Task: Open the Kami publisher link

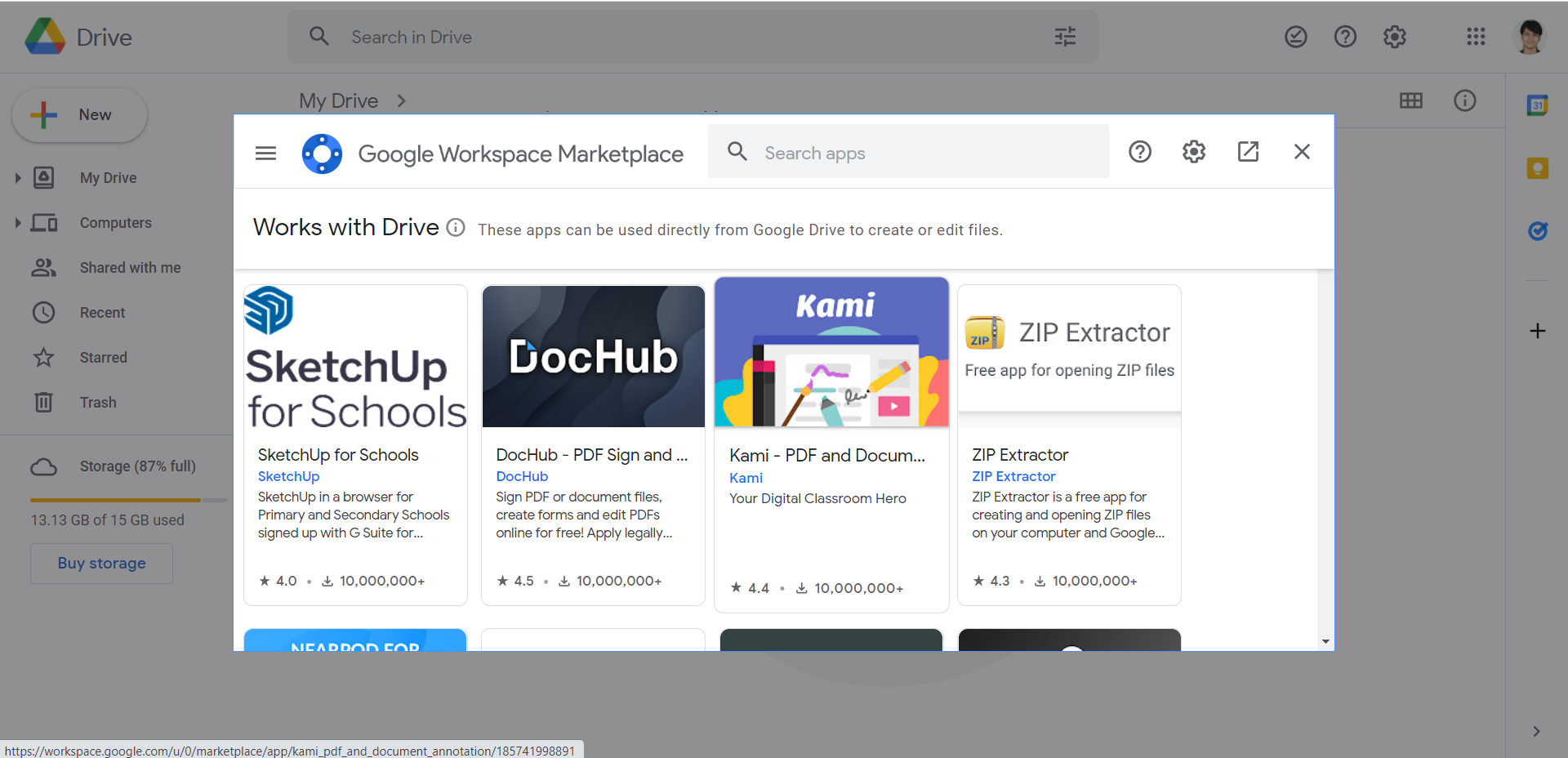Action: 746,478
